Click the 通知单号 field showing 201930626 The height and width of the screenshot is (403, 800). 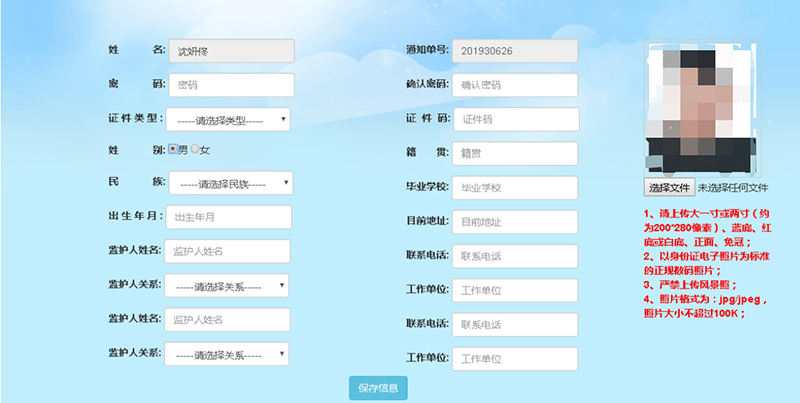pyautogui.click(x=515, y=51)
